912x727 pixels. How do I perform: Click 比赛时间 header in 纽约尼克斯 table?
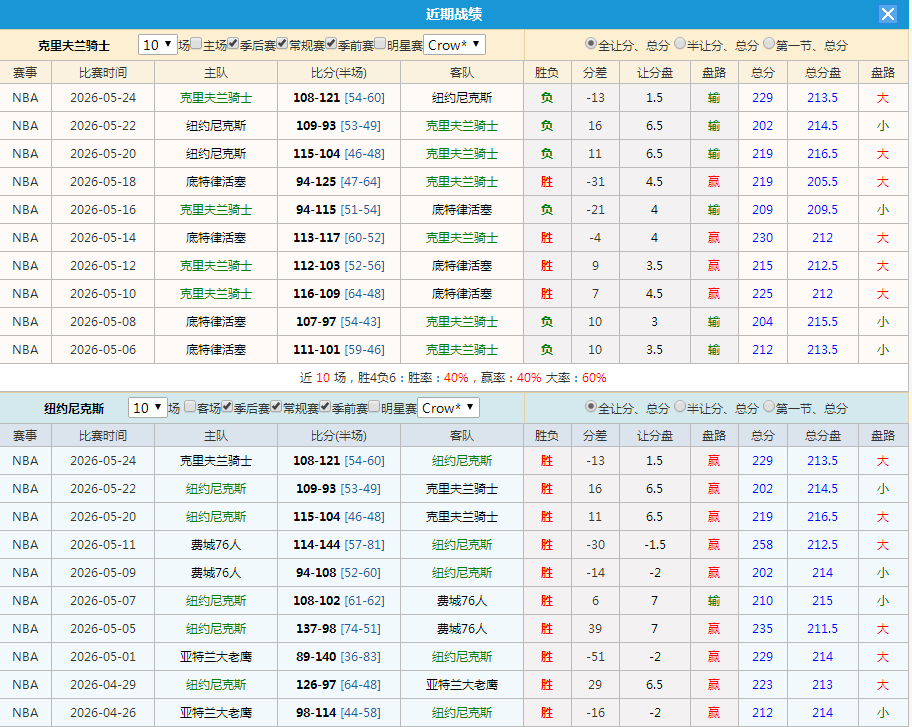click(103, 436)
